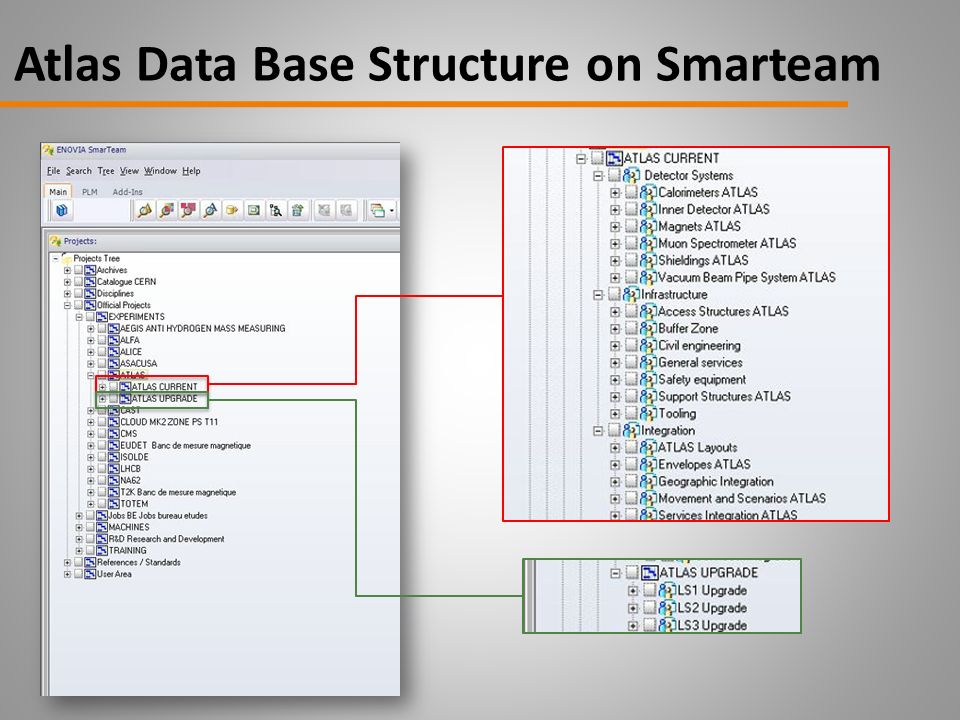Click the project icon beside TOTEM
Screen dimensions: 960x720
(x=113, y=503)
